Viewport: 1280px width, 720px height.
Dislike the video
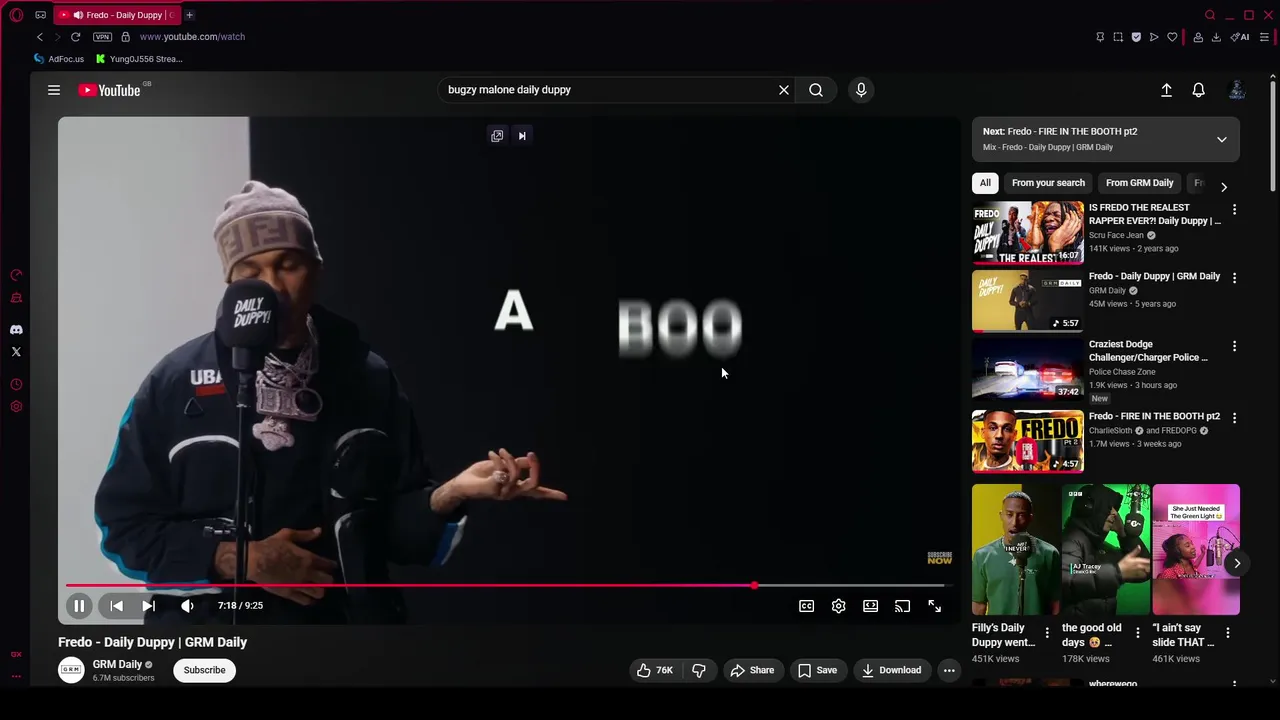(699, 670)
